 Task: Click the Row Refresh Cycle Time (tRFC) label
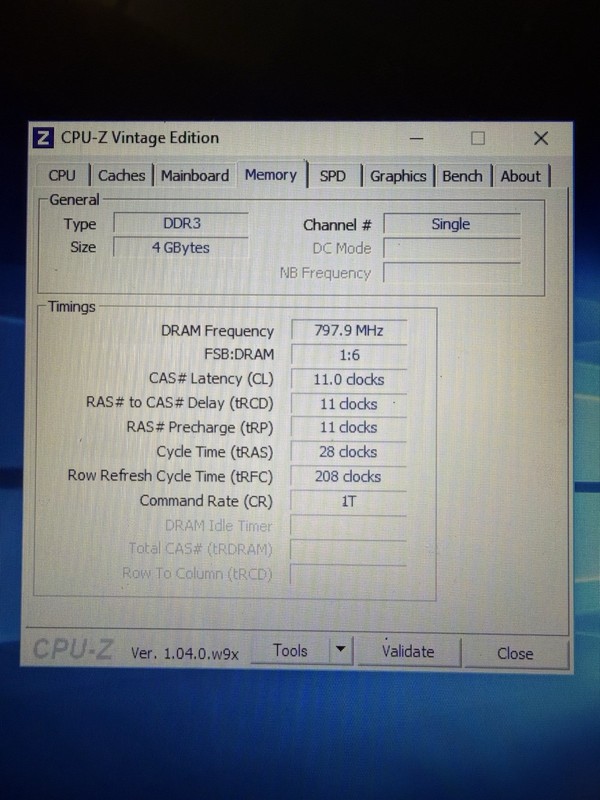click(x=170, y=476)
